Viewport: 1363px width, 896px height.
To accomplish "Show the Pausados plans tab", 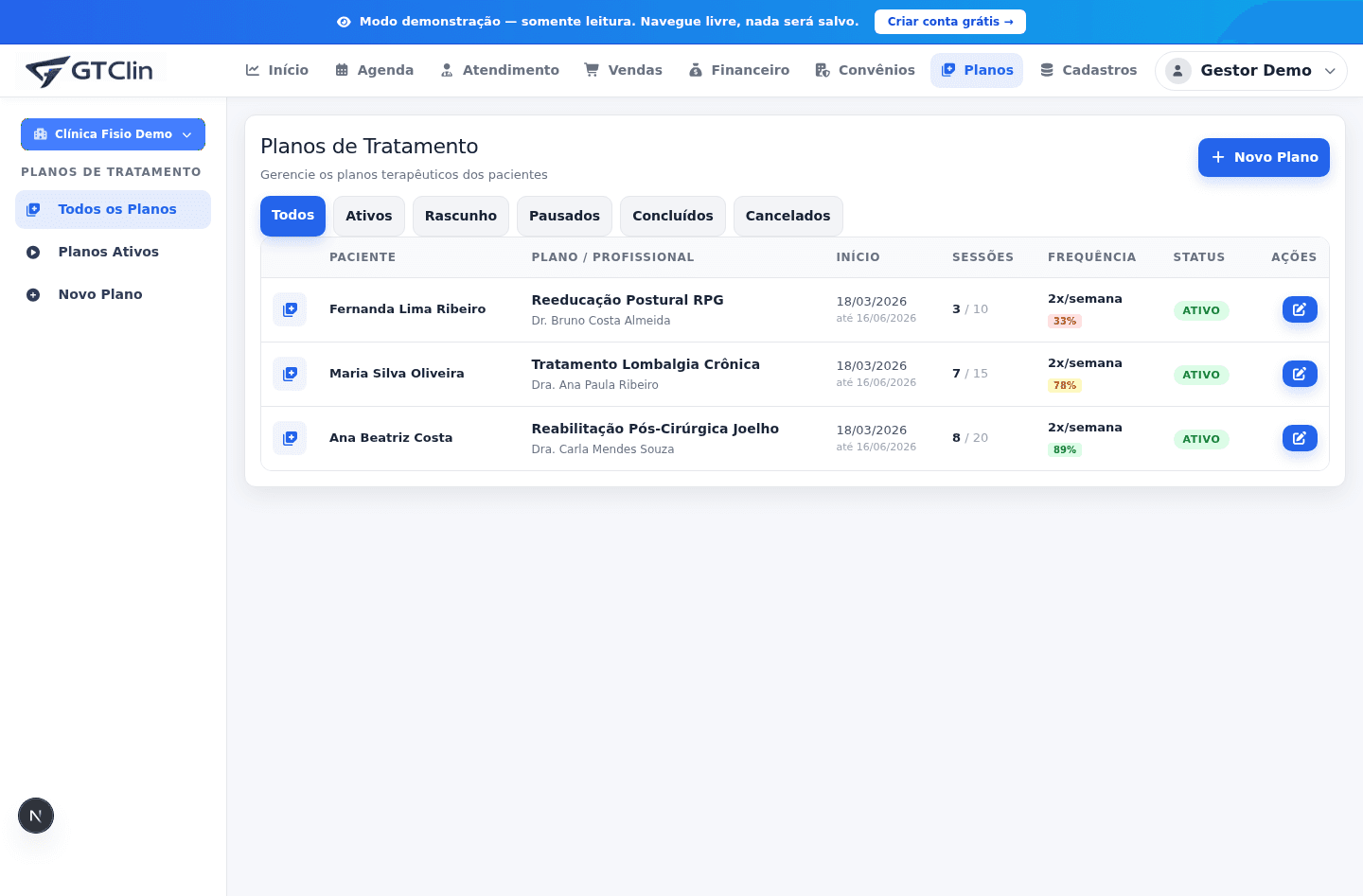I will coord(564,216).
